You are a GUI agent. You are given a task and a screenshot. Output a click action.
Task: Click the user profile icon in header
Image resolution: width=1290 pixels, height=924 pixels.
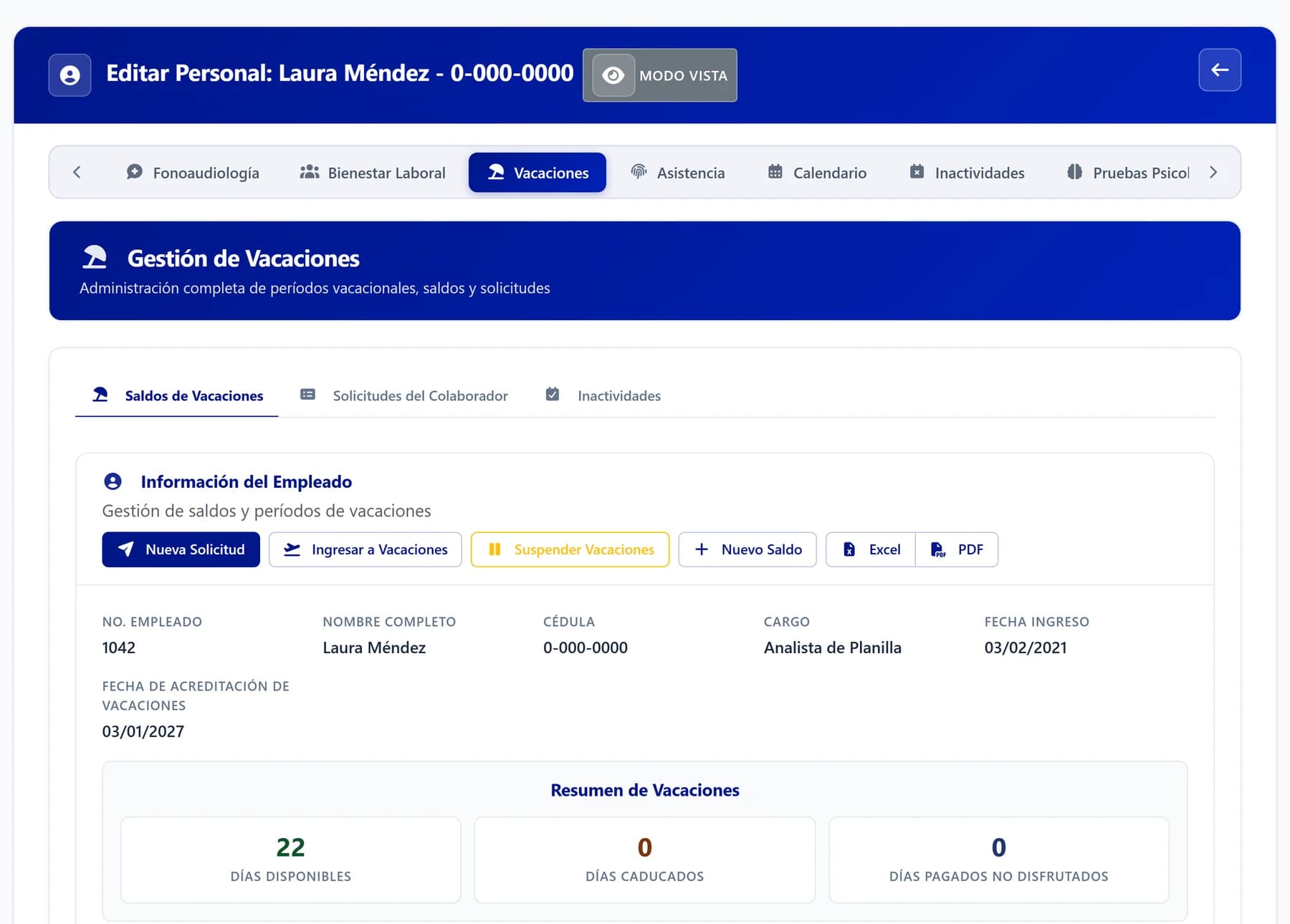coord(70,75)
